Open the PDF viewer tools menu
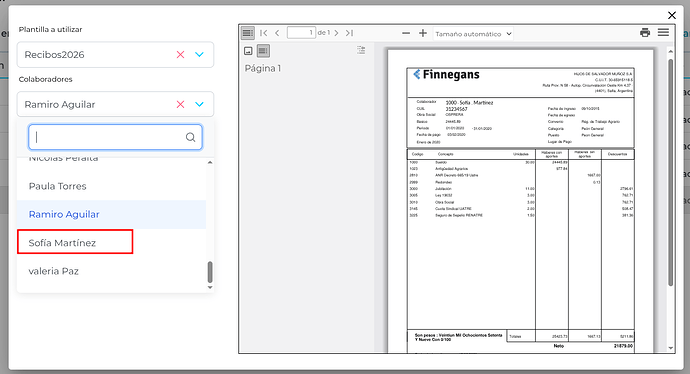690x374 pixels. point(664,33)
